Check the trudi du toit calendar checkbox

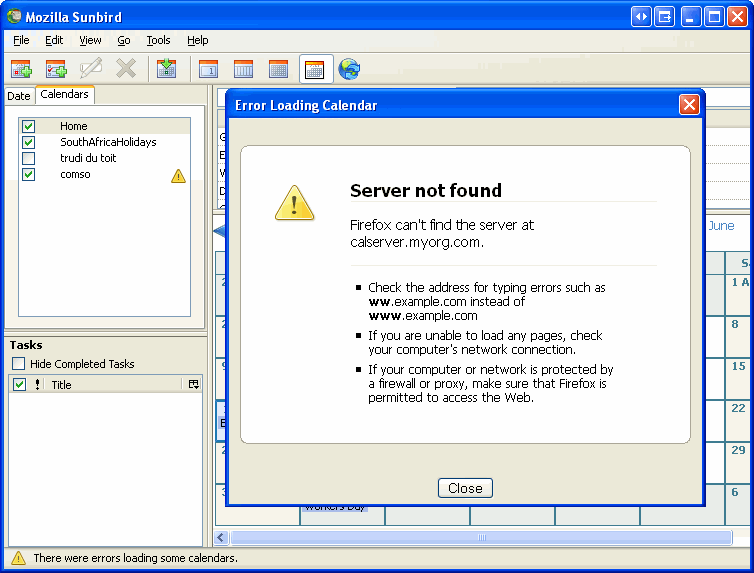click(x=28, y=158)
